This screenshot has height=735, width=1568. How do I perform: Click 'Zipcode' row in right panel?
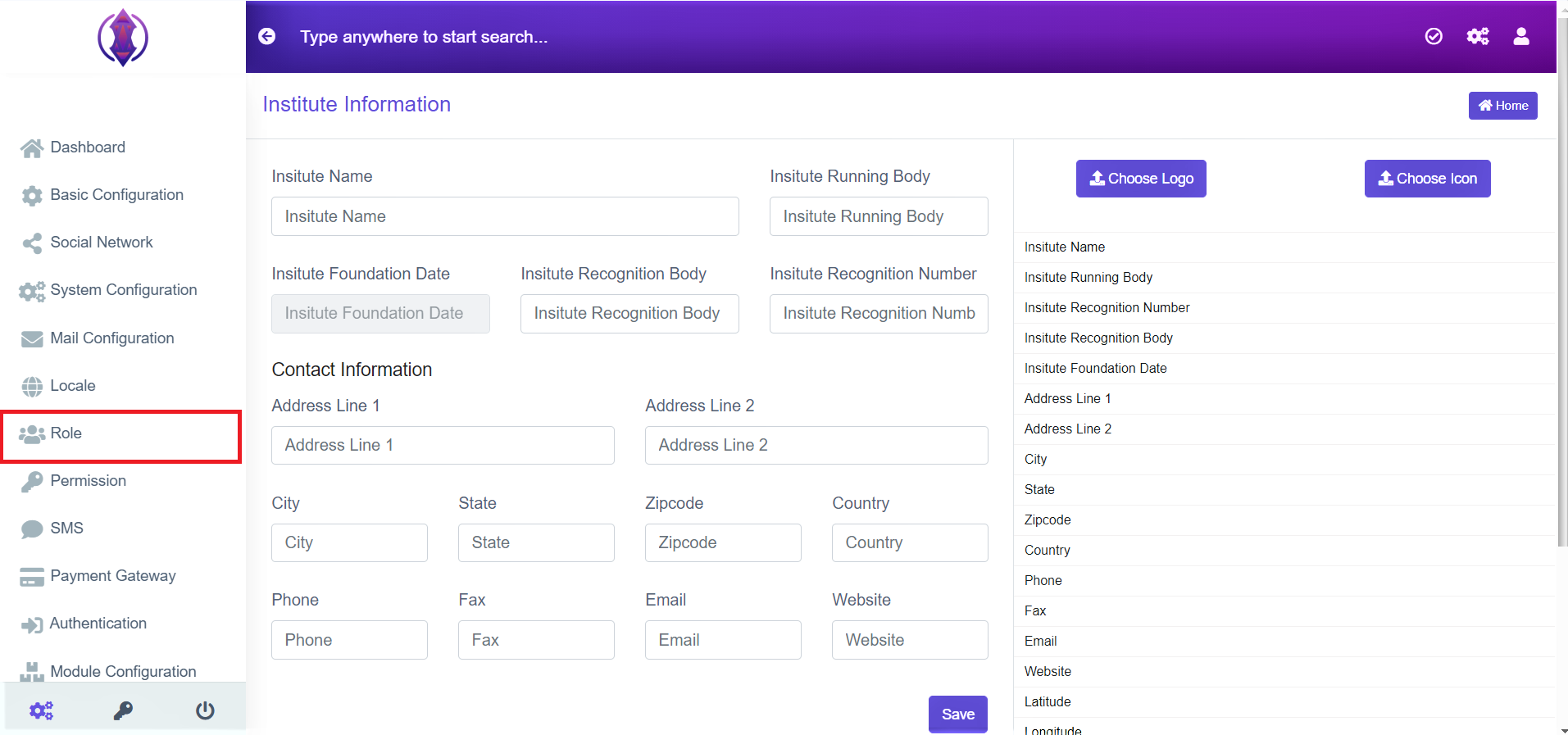tap(1284, 520)
